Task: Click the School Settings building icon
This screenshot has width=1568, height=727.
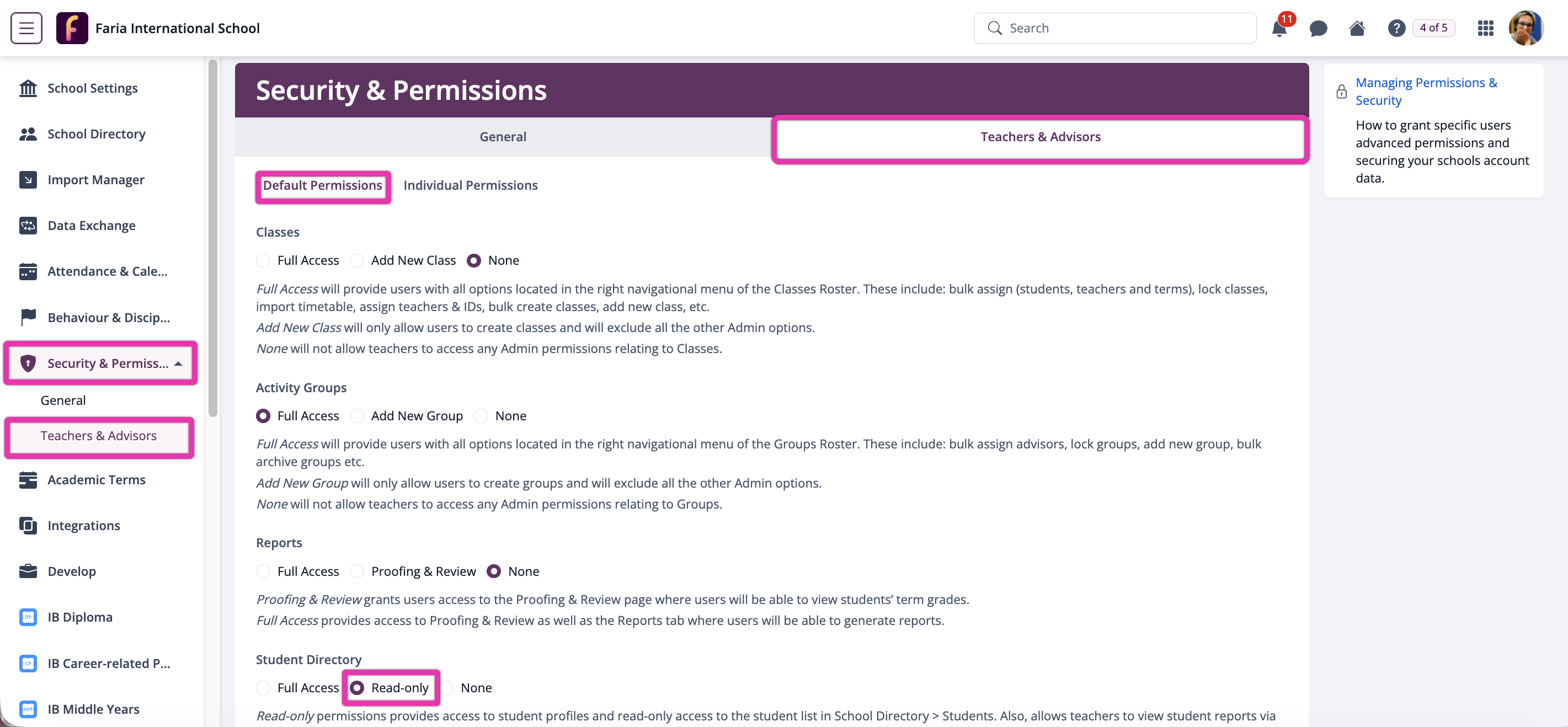Action: 28,88
